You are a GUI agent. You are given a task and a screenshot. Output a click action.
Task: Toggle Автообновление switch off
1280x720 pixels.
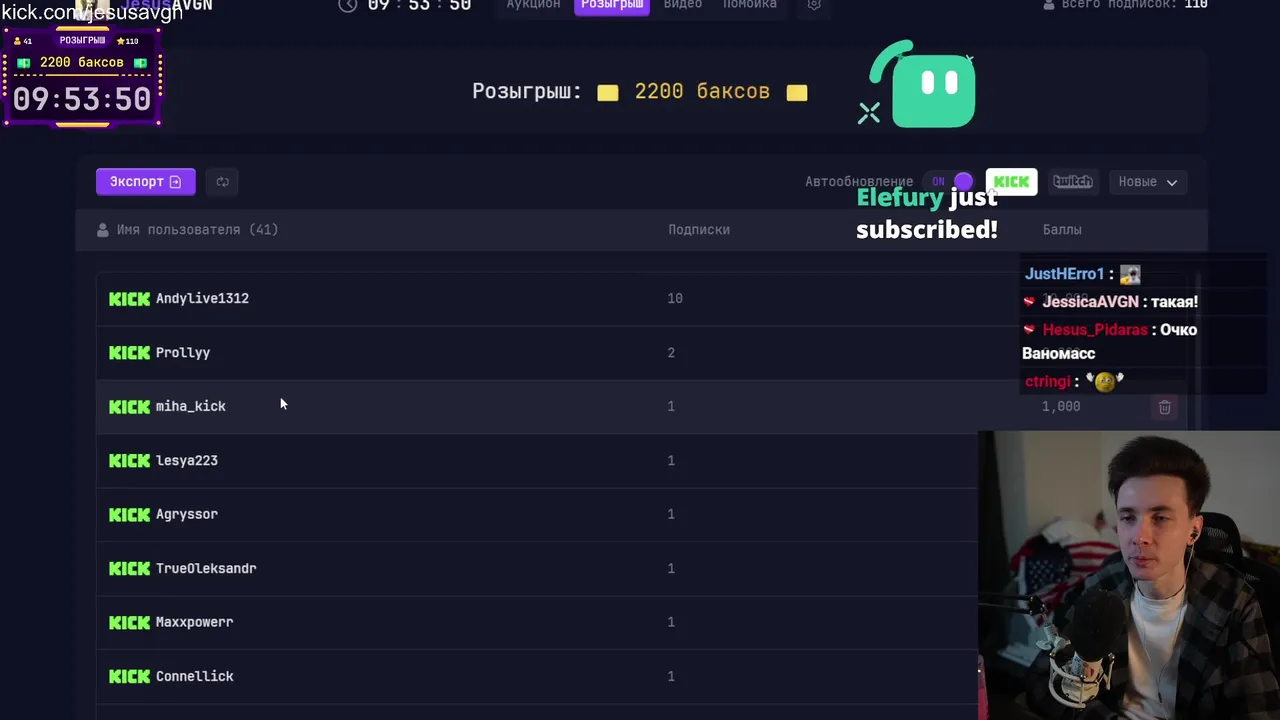click(950, 181)
